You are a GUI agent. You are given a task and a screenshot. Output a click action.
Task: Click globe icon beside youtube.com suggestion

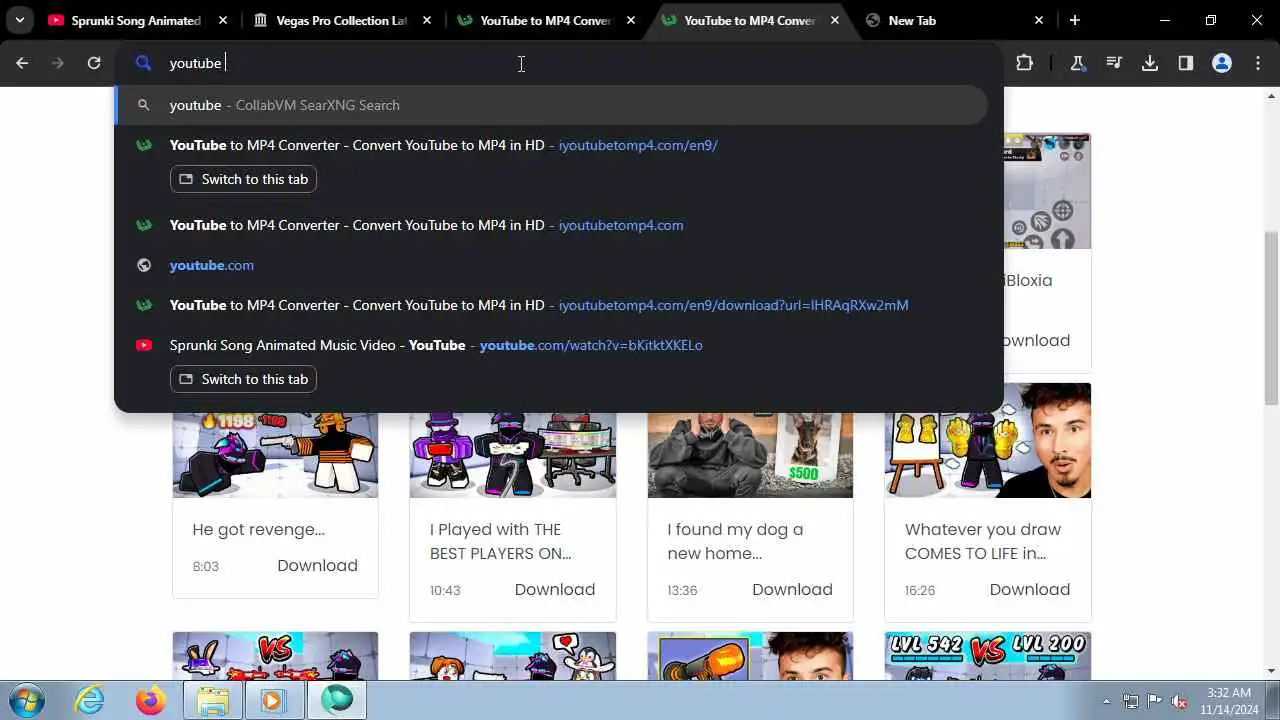tap(144, 265)
